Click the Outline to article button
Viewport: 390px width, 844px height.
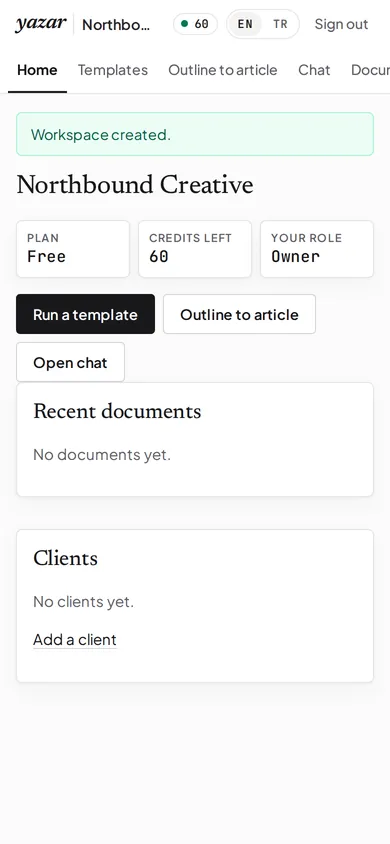point(239,314)
